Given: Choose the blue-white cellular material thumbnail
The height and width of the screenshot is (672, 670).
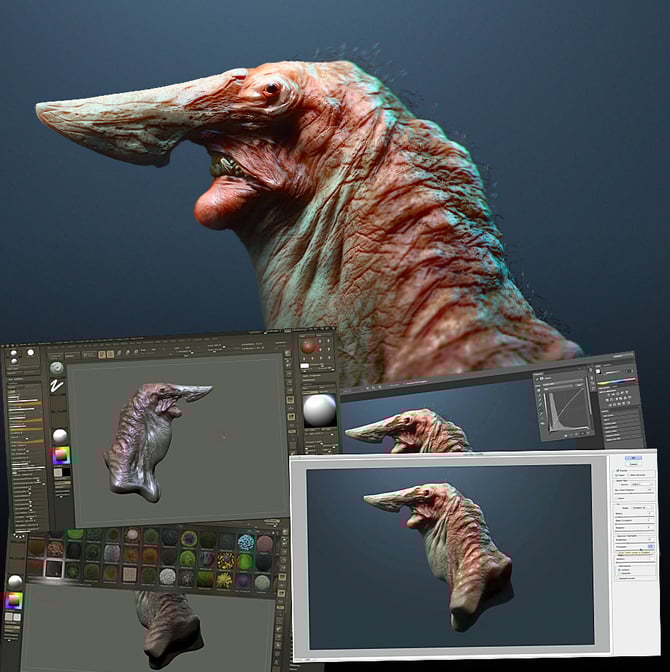Looking at the screenshot, I should tap(246, 543).
